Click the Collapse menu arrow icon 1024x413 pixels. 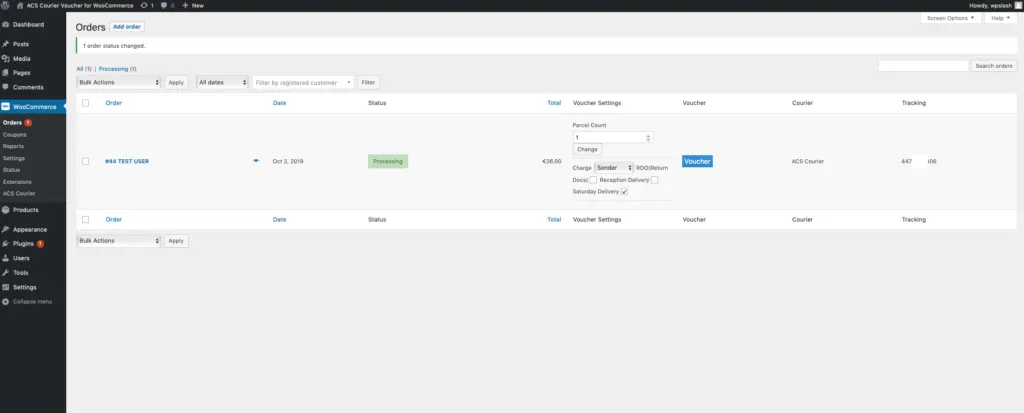click(5, 301)
